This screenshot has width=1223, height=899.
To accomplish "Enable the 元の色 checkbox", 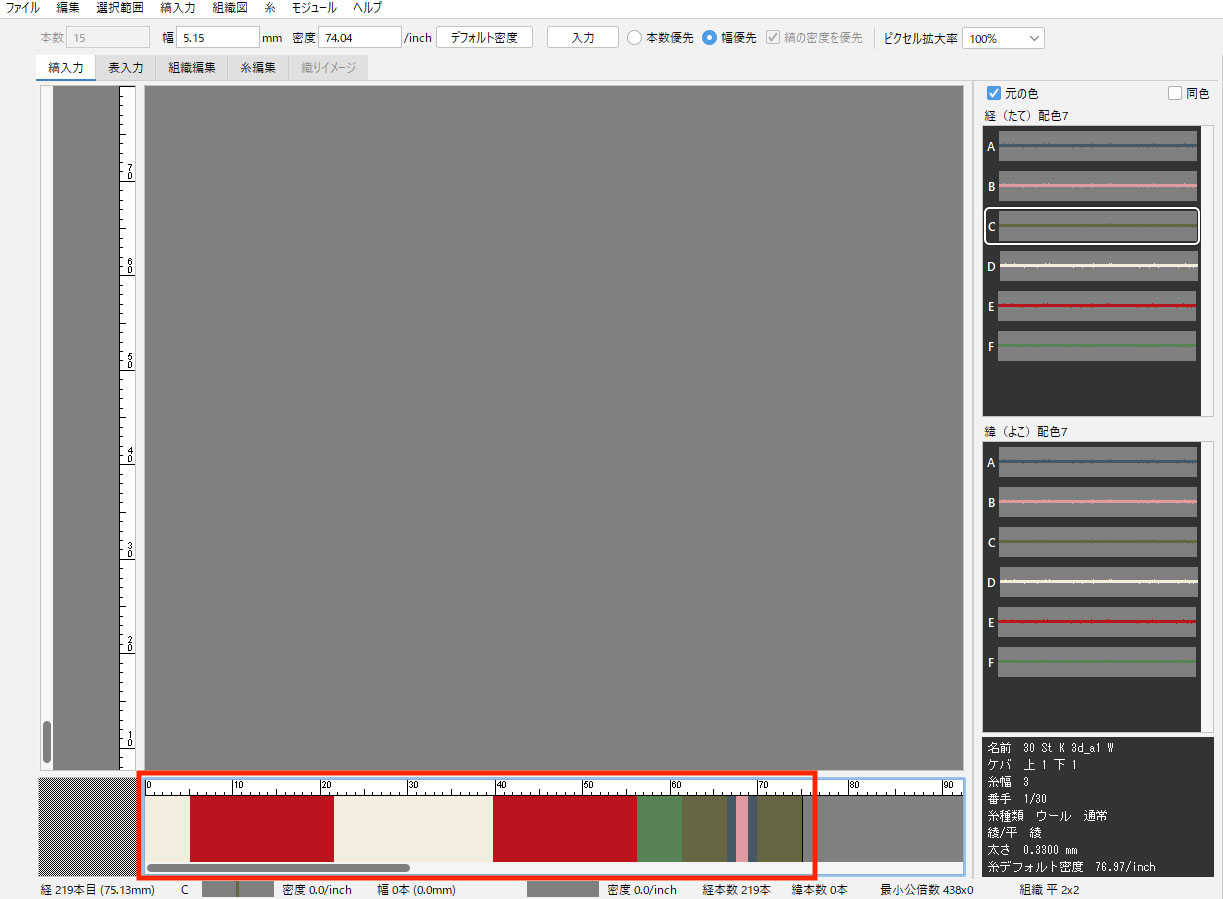I will pyautogui.click(x=994, y=93).
